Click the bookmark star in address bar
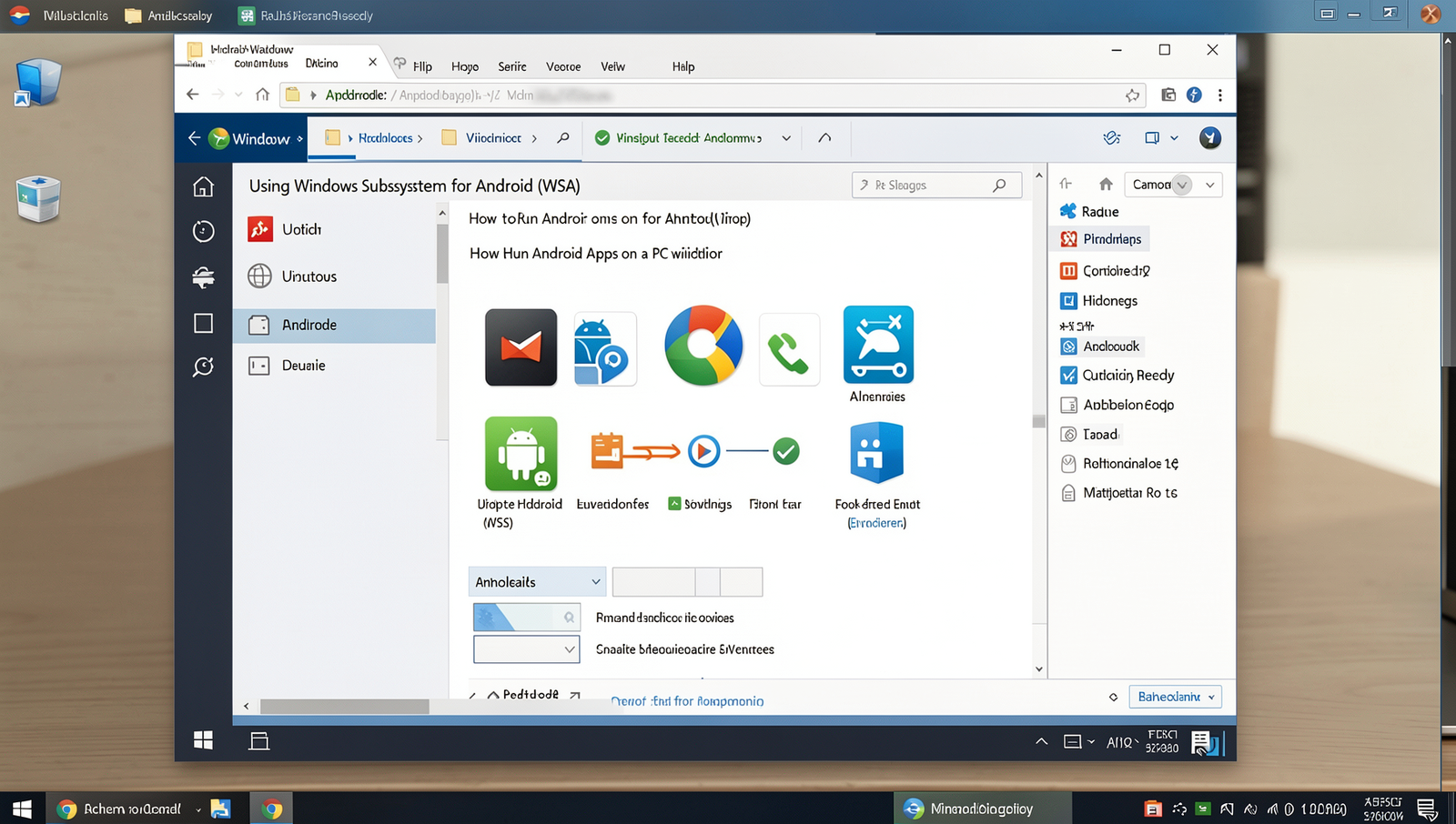 1132,95
